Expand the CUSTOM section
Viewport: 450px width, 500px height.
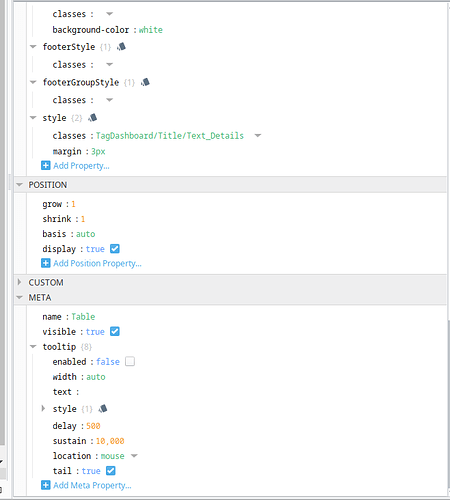coord(19,282)
